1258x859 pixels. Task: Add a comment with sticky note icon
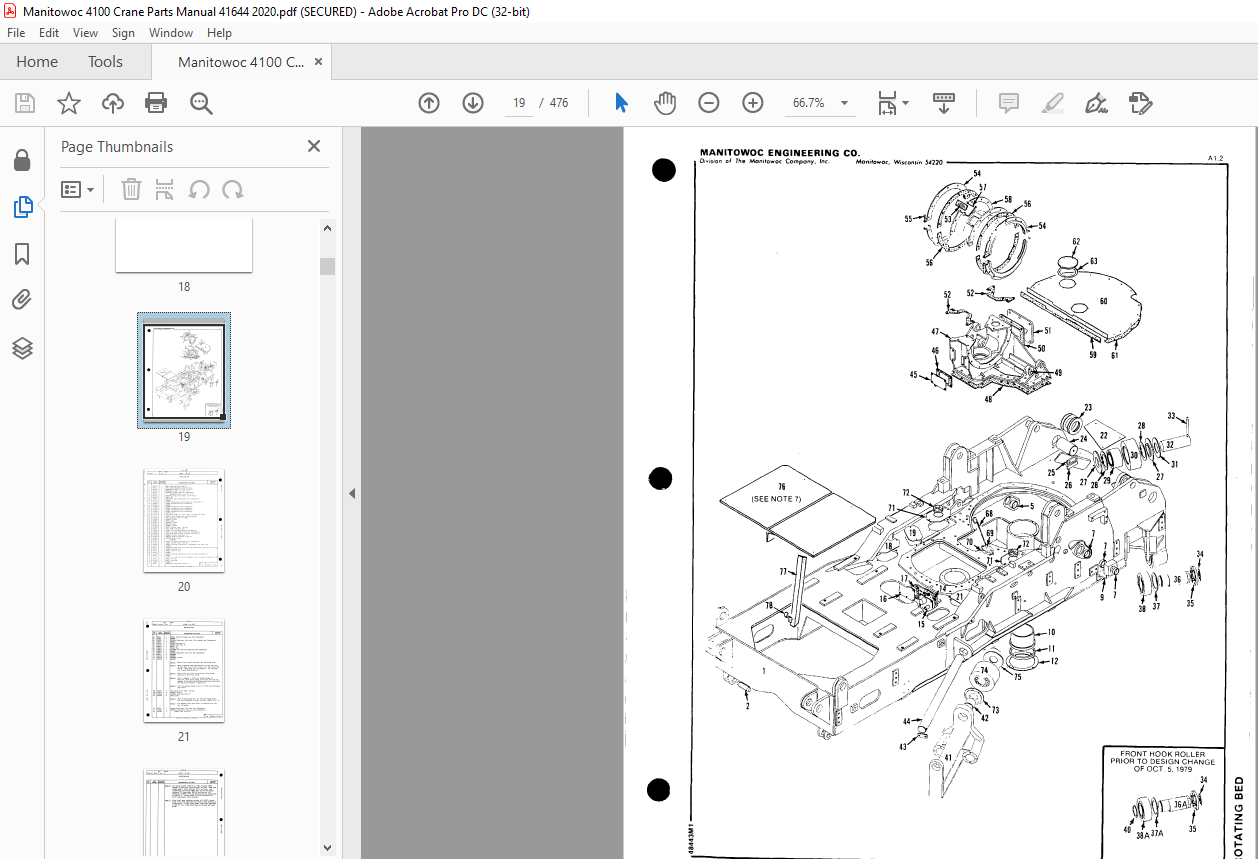[x=1009, y=103]
